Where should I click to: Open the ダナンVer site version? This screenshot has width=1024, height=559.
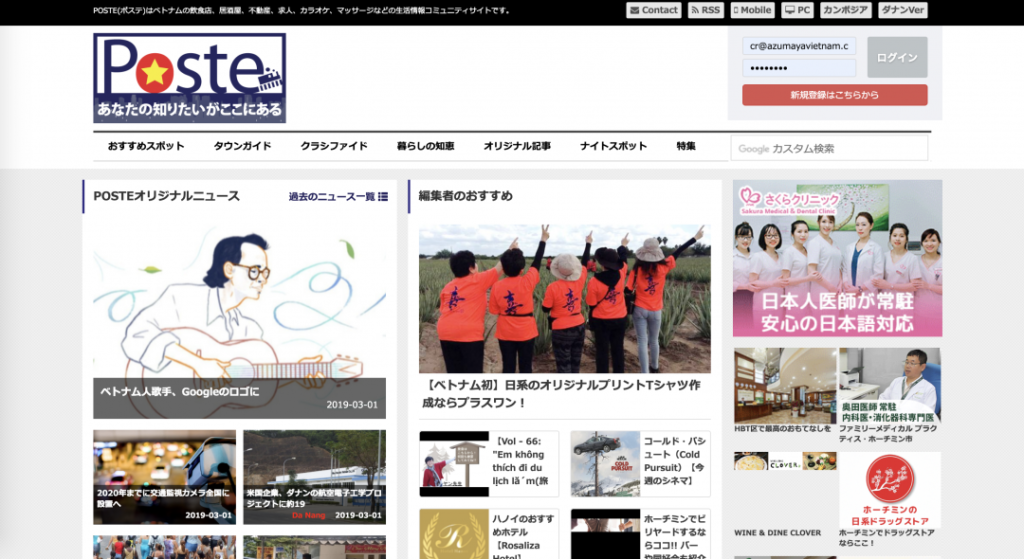tap(903, 10)
